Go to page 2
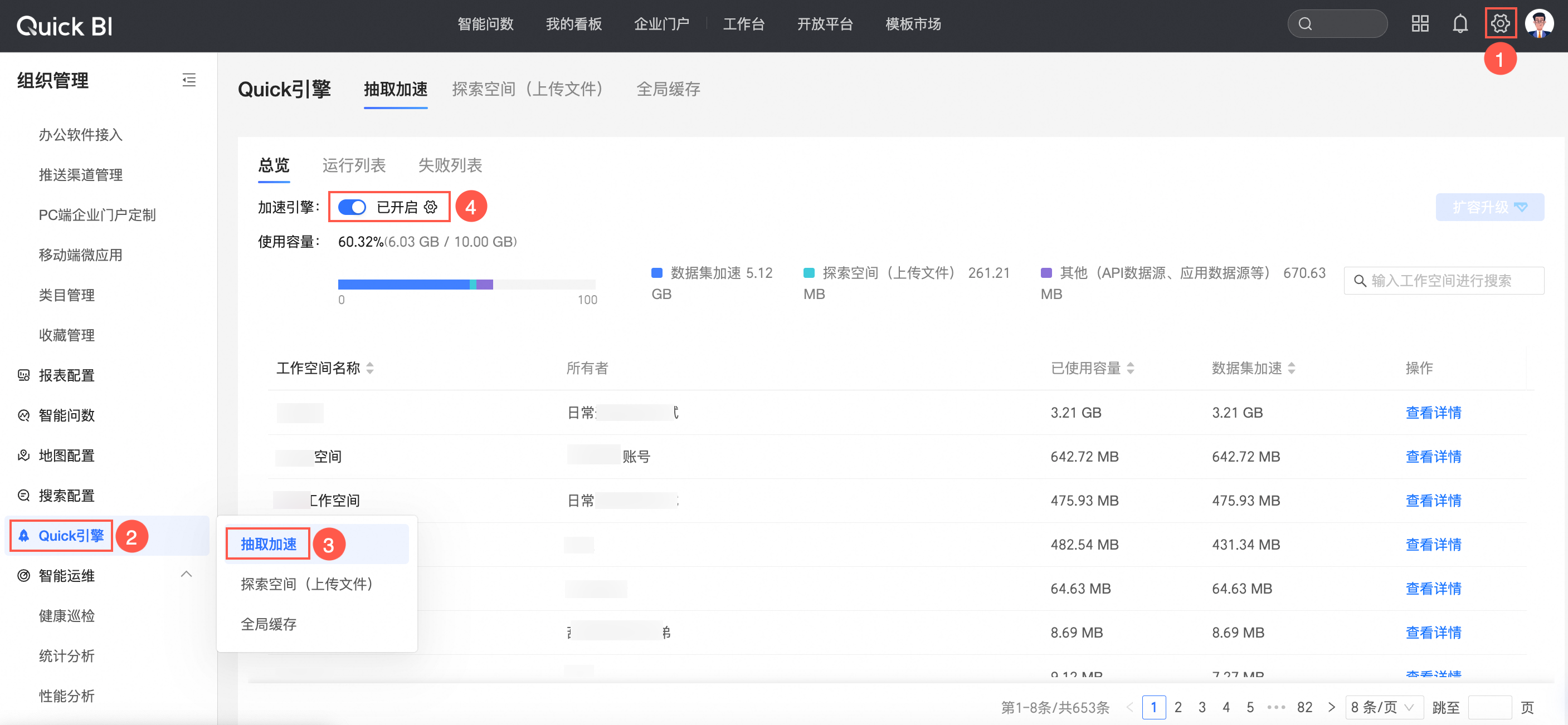Screen dimensions: 1568x725 (1178, 707)
